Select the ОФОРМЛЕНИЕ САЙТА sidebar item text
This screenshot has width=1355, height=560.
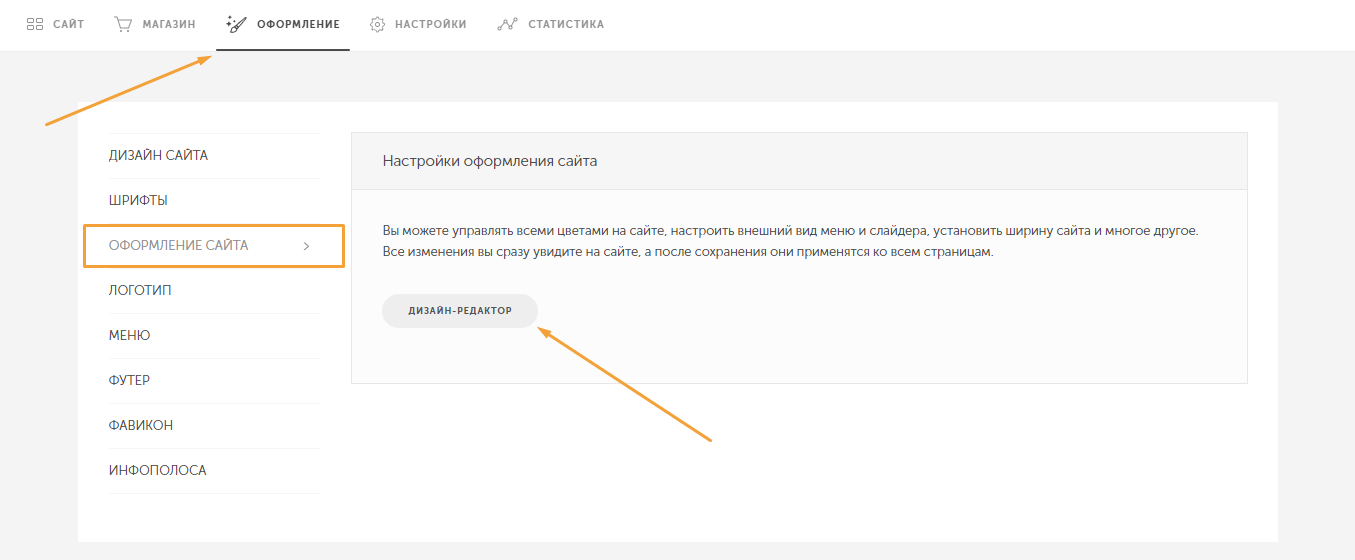178,246
